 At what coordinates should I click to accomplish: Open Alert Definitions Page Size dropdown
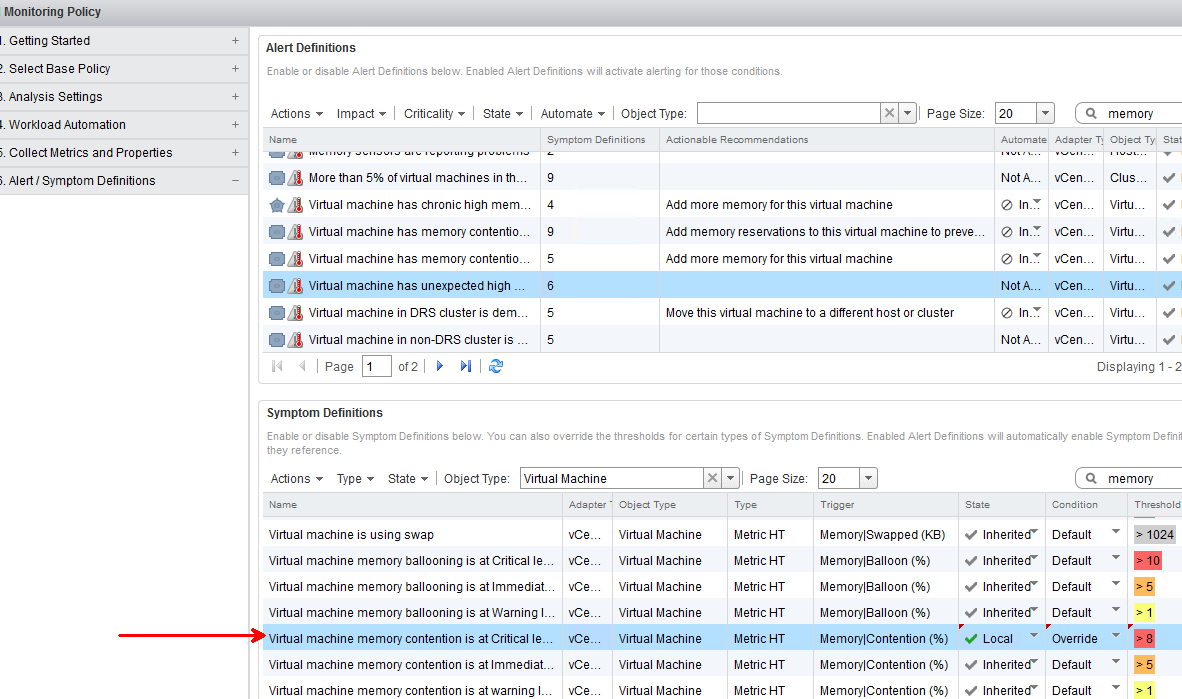pyautogui.click(x=1045, y=114)
